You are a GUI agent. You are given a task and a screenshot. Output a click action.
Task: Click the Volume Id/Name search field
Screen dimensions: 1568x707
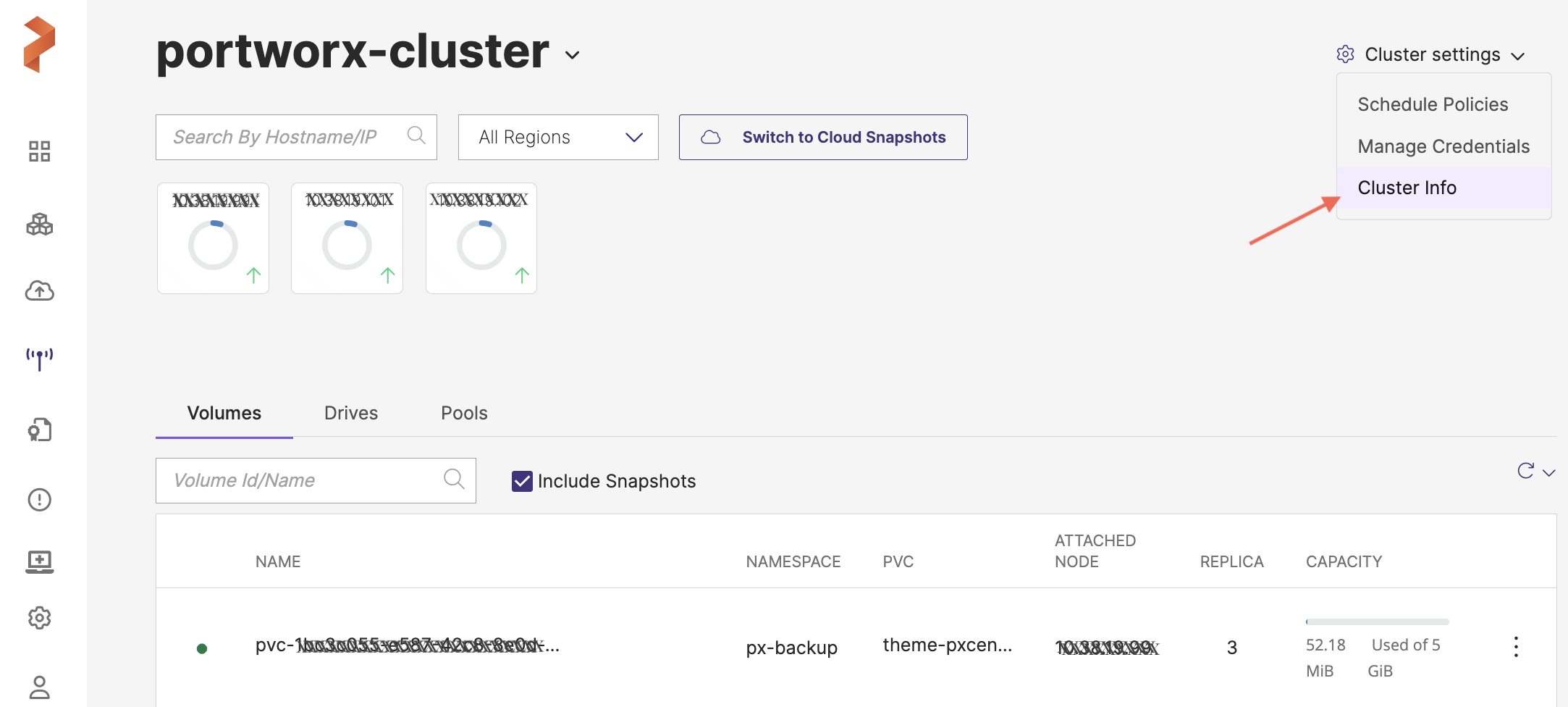pos(304,480)
